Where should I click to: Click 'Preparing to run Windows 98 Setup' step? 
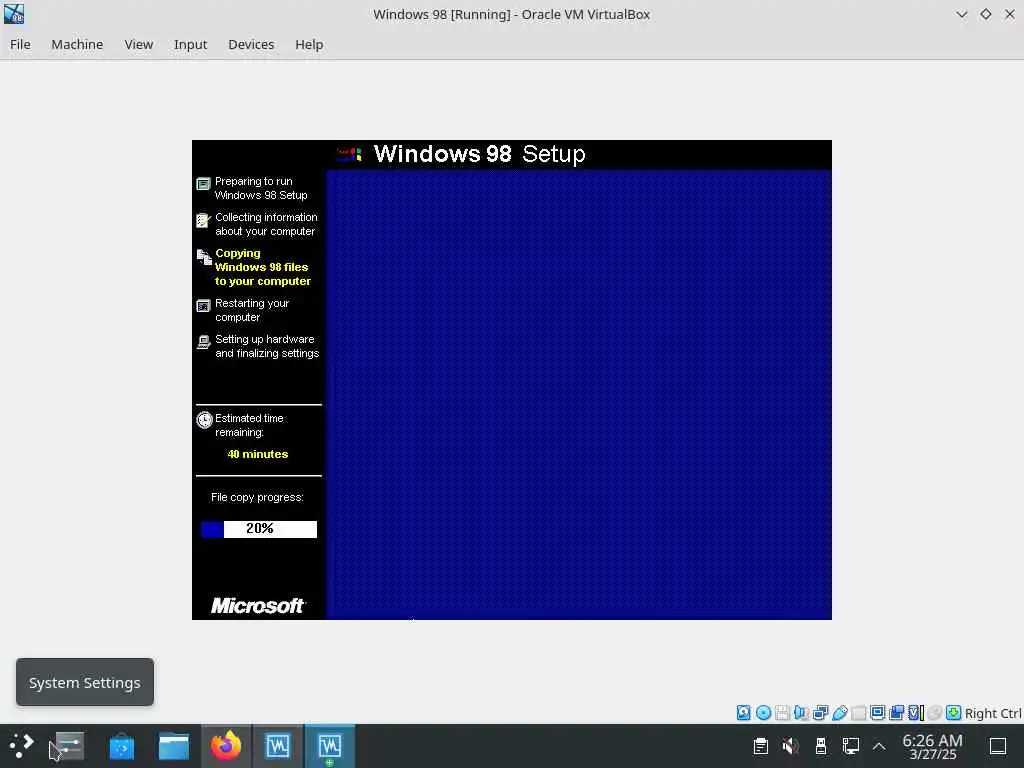click(261, 188)
